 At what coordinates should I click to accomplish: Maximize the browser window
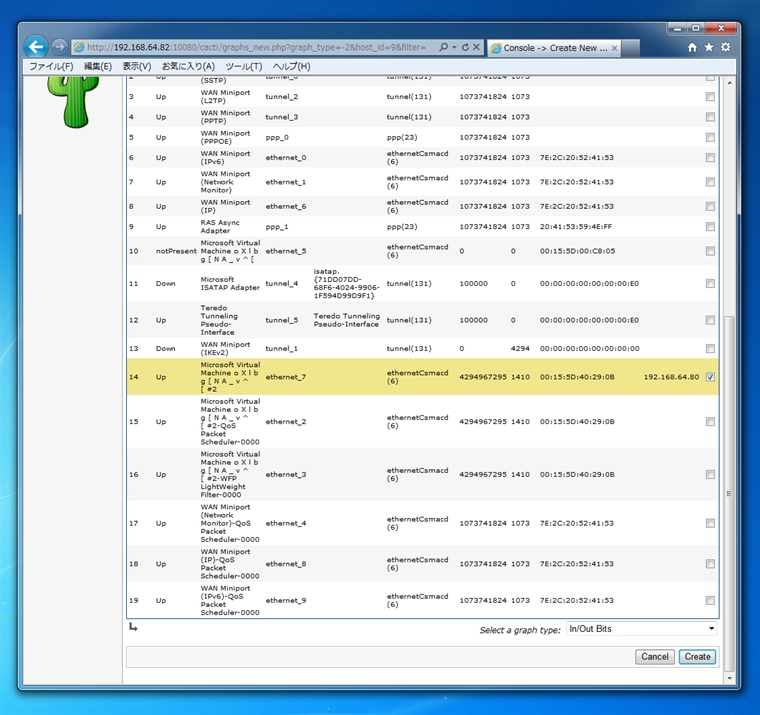point(696,28)
